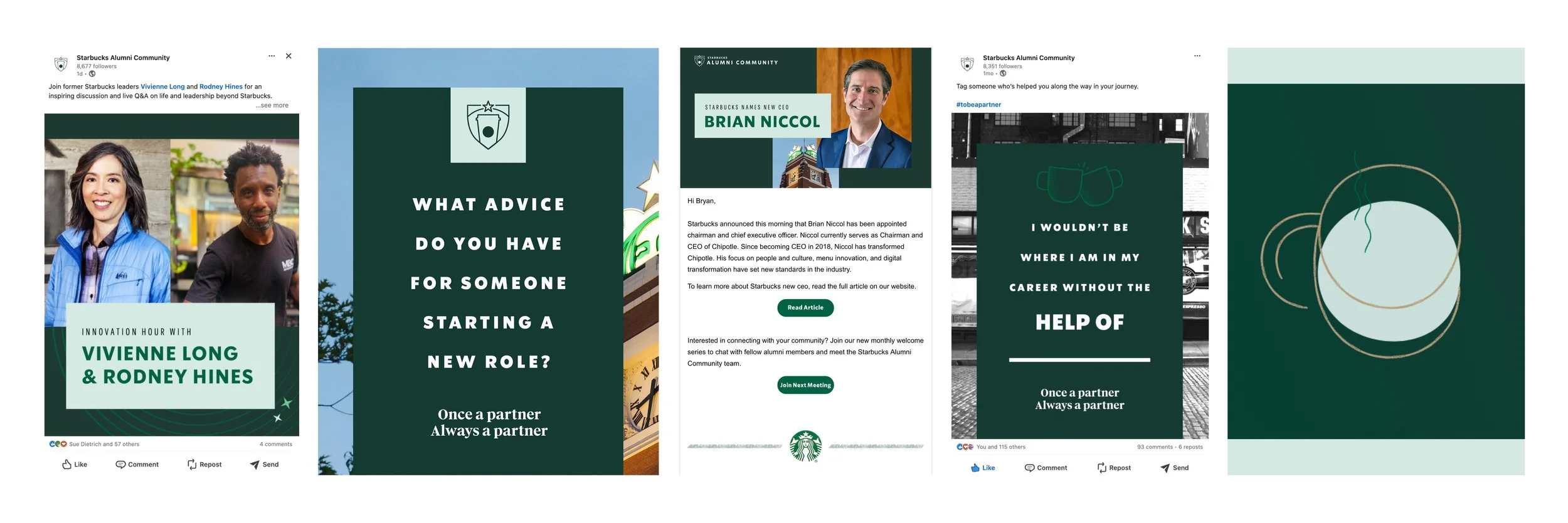The height and width of the screenshot is (523, 1568).
Task: Open the three-dot menu on the Tag someone post
Action: point(1197,56)
